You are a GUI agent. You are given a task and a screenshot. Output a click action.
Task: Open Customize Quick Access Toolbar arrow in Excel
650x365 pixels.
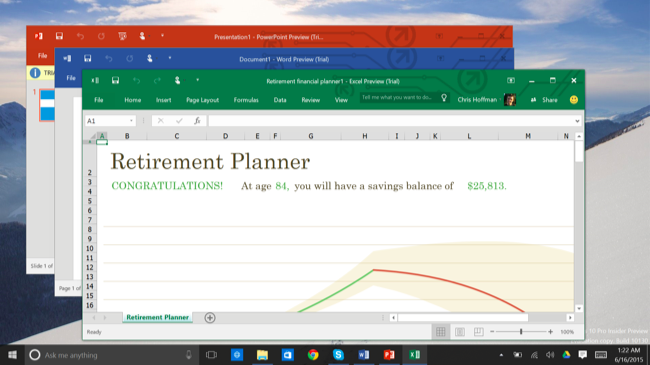[x=198, y=80]
